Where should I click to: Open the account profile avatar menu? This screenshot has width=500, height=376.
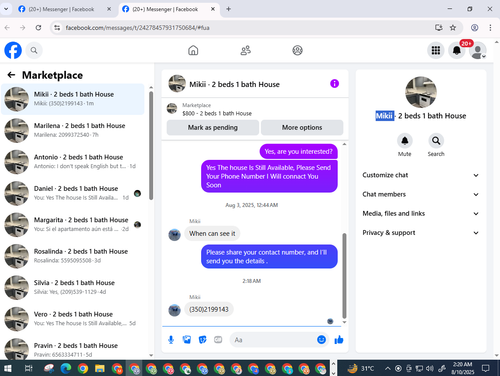point(478,50)
